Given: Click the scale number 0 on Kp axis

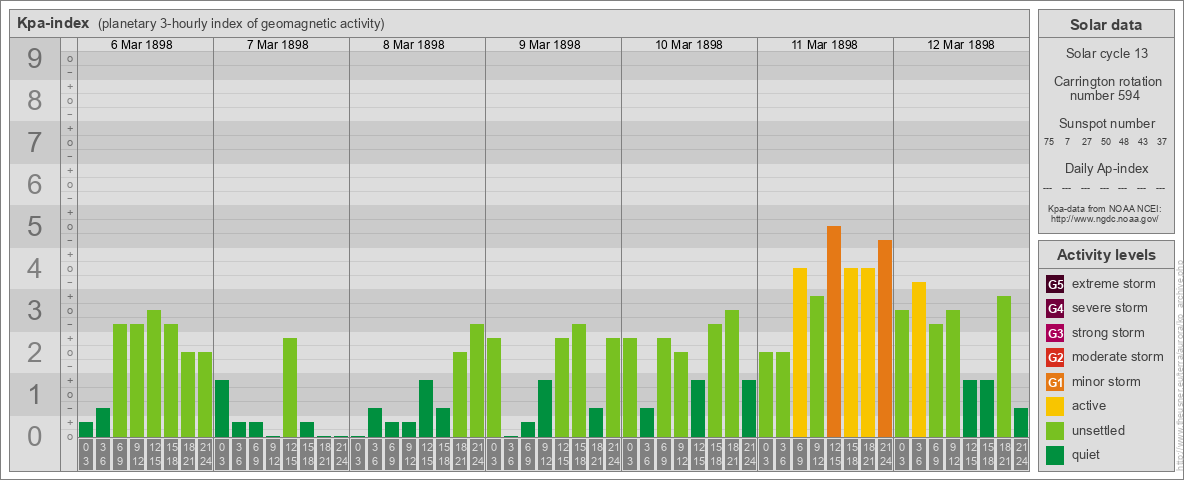Looking at the screenshot, I should (35, 436).
